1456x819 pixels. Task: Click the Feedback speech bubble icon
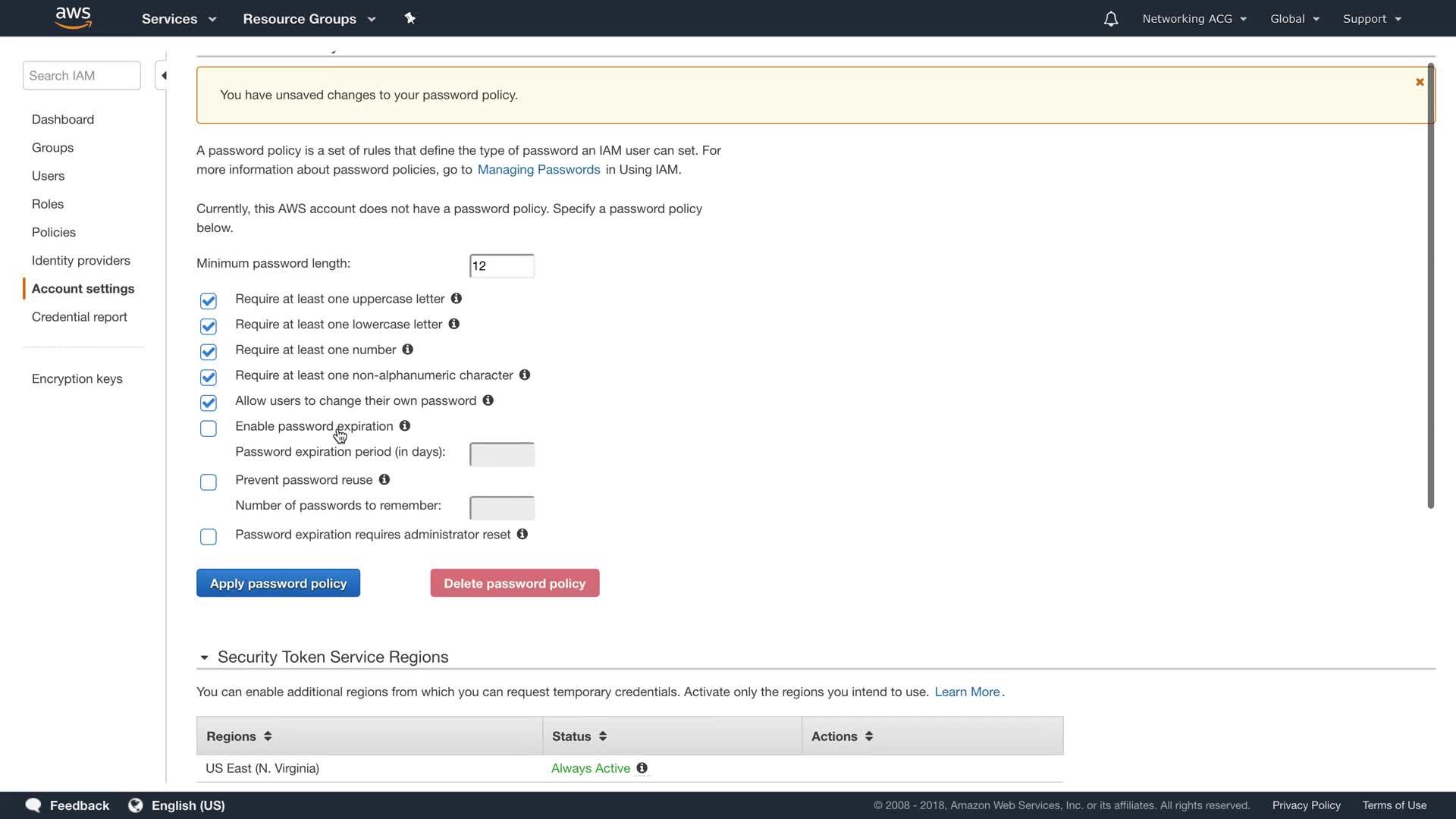(x=33, y=805)
